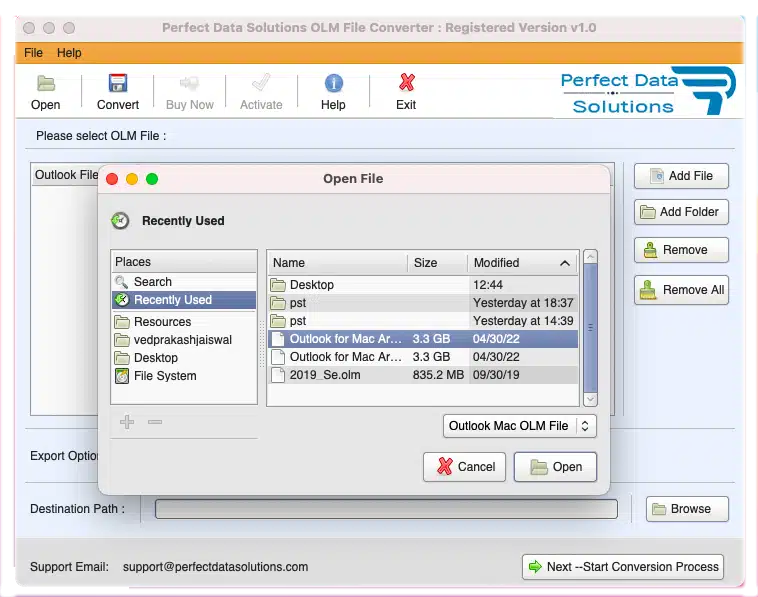Select the highlighted Outlook for Mac Ar… file

click(x=423, y=339)
